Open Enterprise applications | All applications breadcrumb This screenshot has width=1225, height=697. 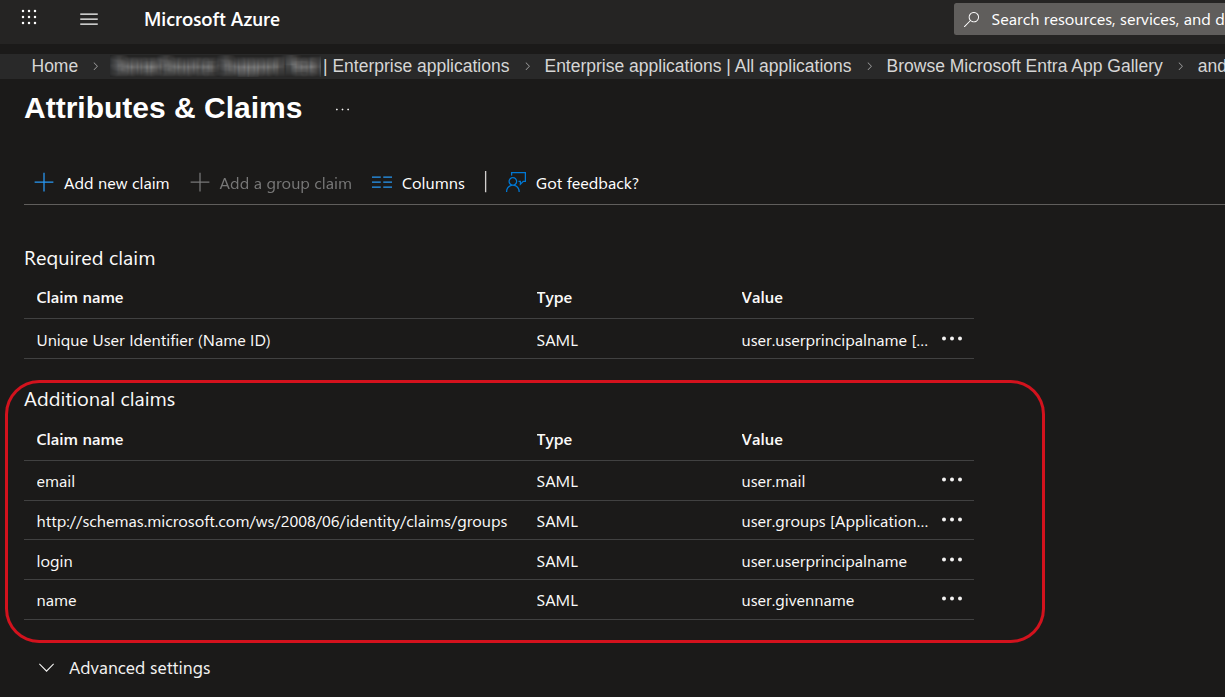(698, 66)
